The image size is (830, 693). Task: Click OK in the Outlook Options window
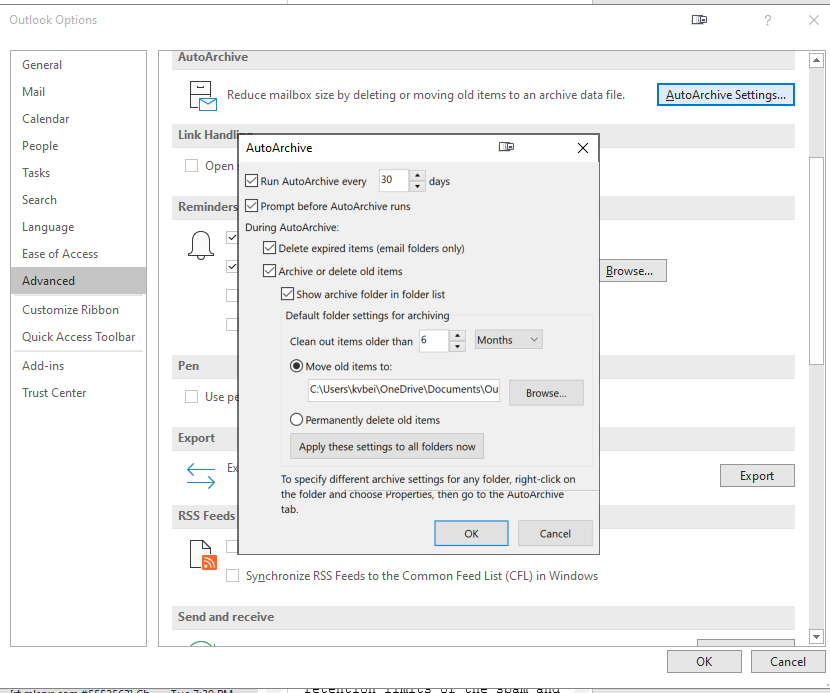[x=704, y=662]
